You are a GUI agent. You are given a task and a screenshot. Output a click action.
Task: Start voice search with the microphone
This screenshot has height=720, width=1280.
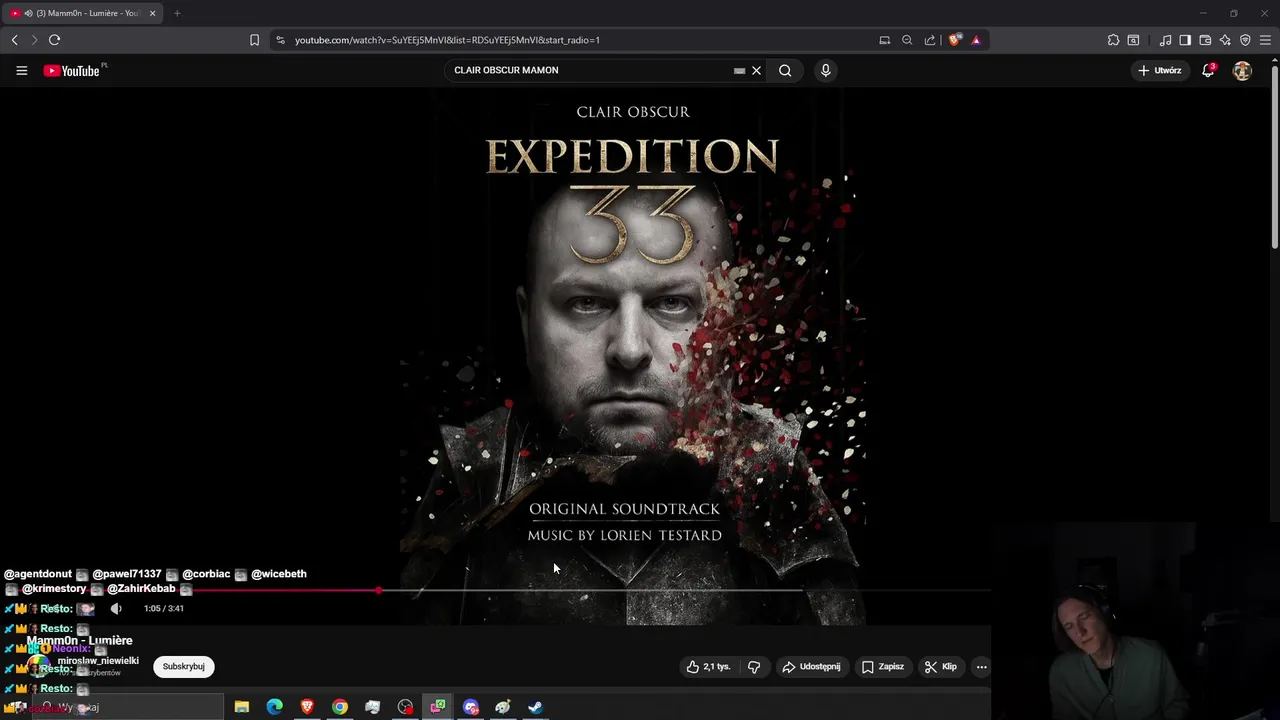825,71
